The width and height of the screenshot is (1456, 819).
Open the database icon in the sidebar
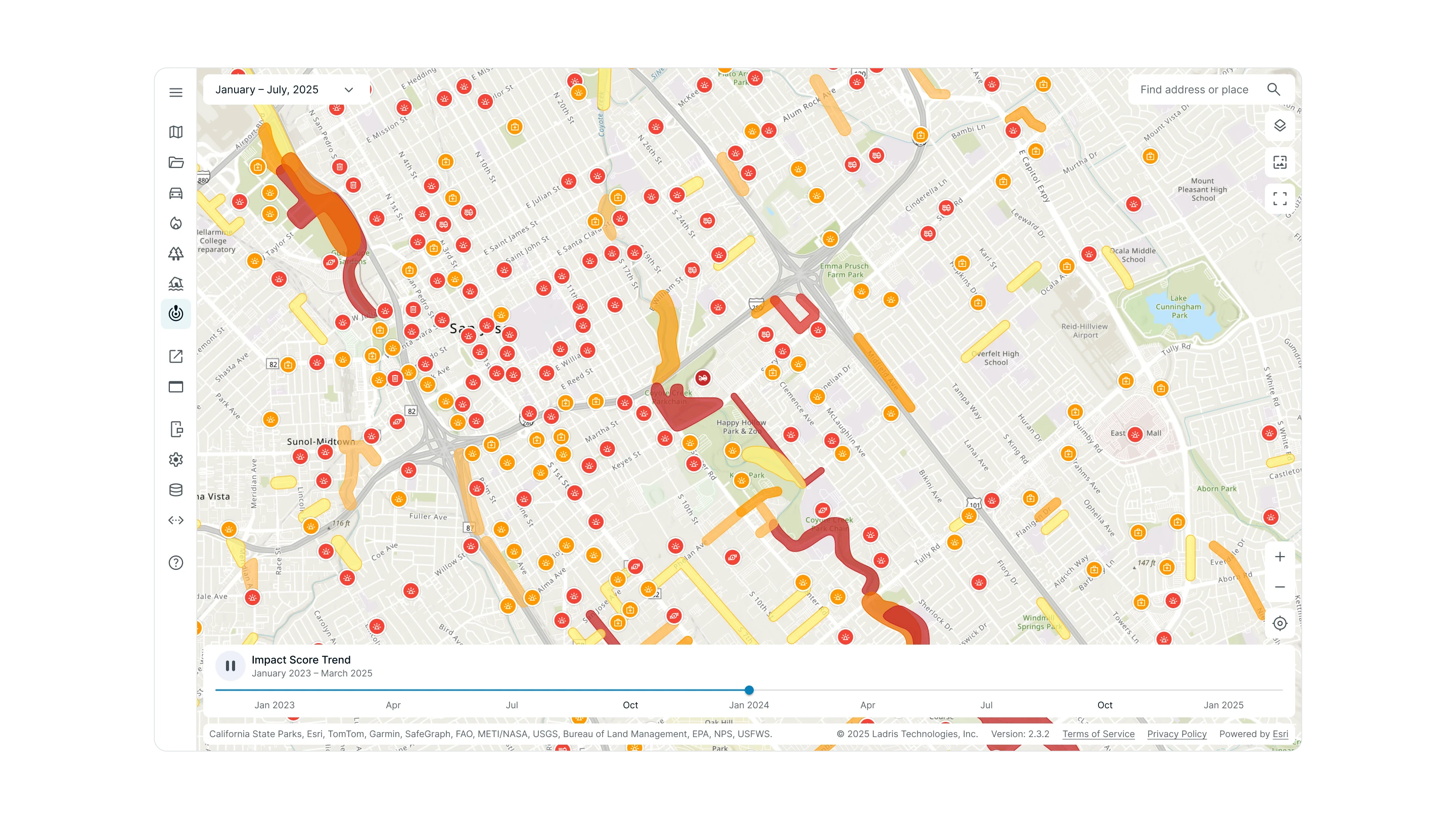tap(176, 490)
